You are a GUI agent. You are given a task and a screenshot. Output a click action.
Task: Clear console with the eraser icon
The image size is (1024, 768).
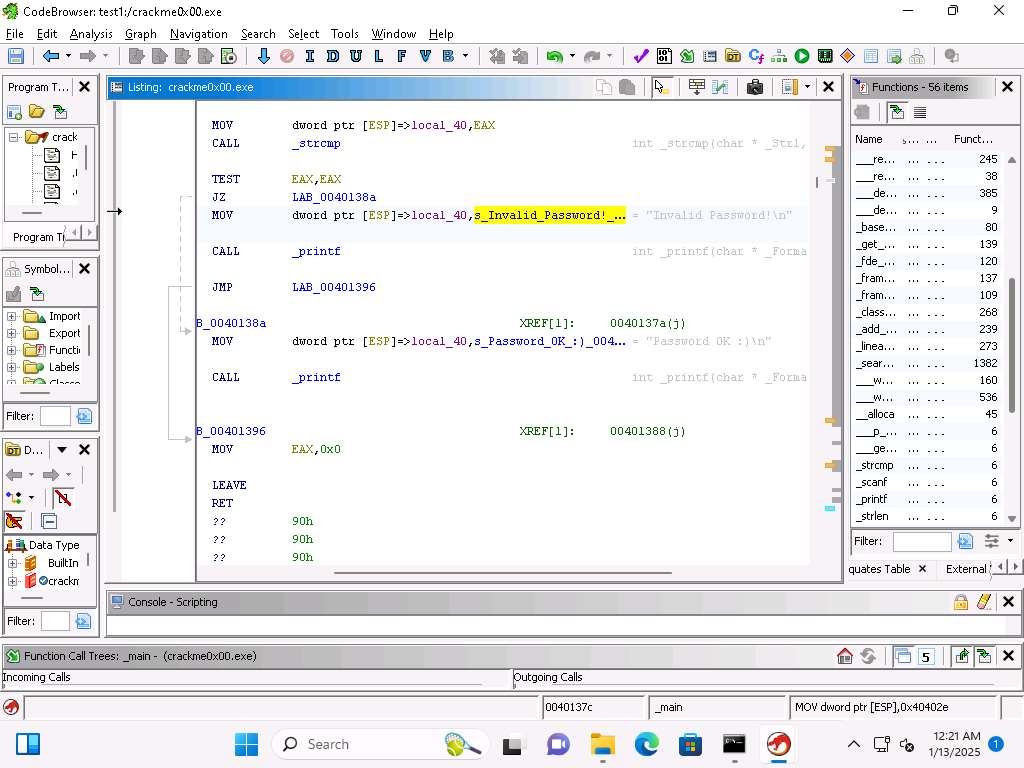(984, 602)
